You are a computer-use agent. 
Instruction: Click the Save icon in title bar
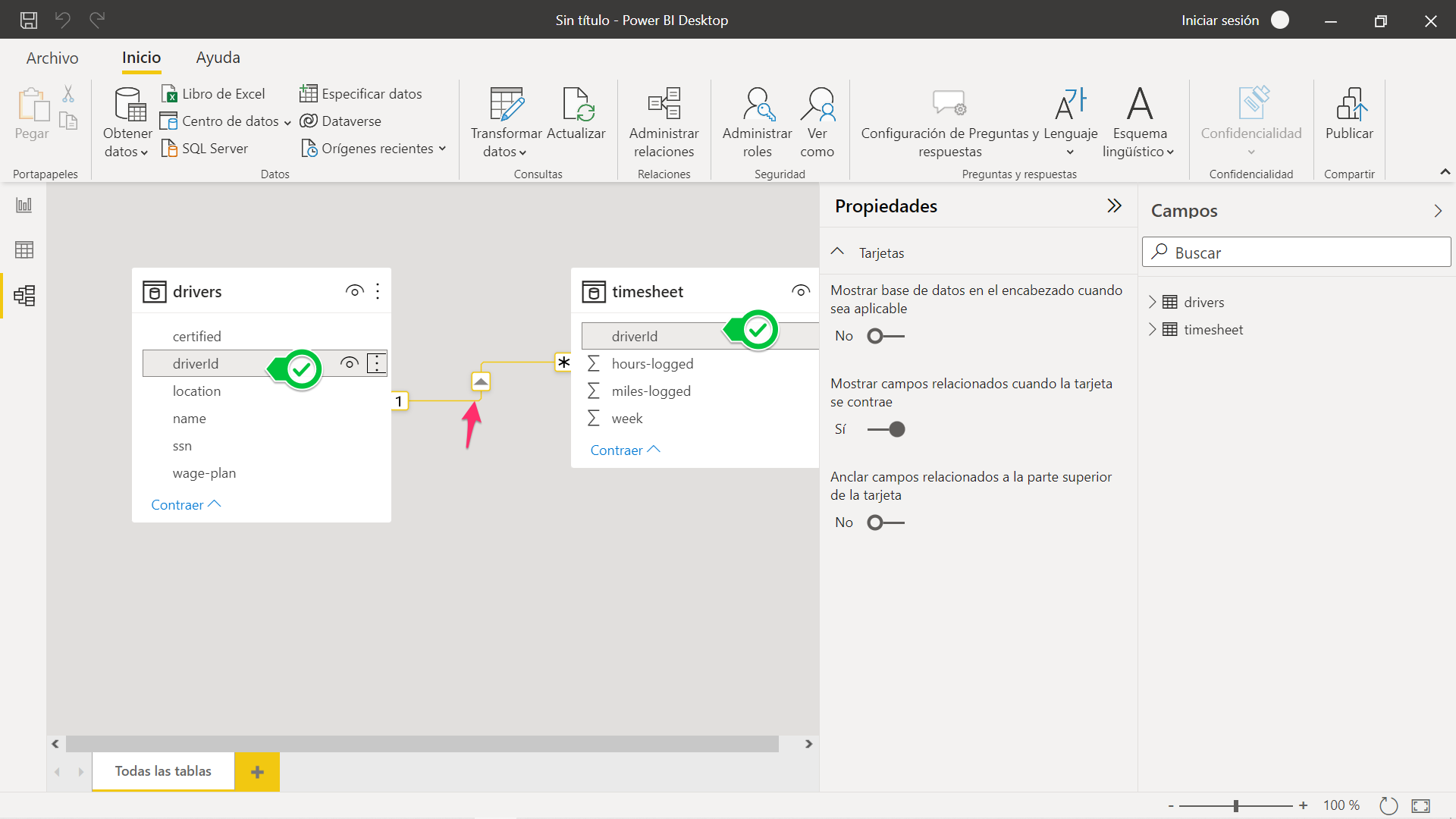coord(29,20)
